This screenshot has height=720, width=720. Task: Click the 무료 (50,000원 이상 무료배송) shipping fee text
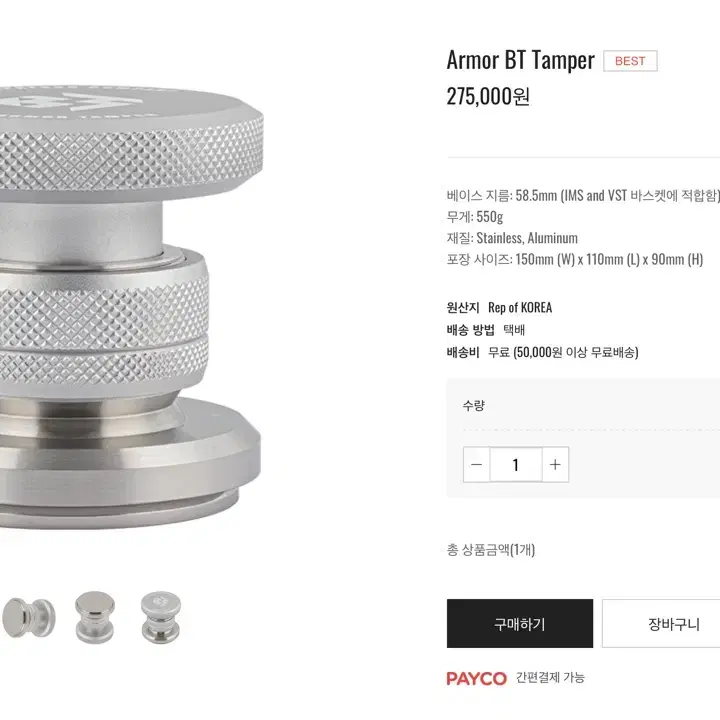(x=563, y=352)
